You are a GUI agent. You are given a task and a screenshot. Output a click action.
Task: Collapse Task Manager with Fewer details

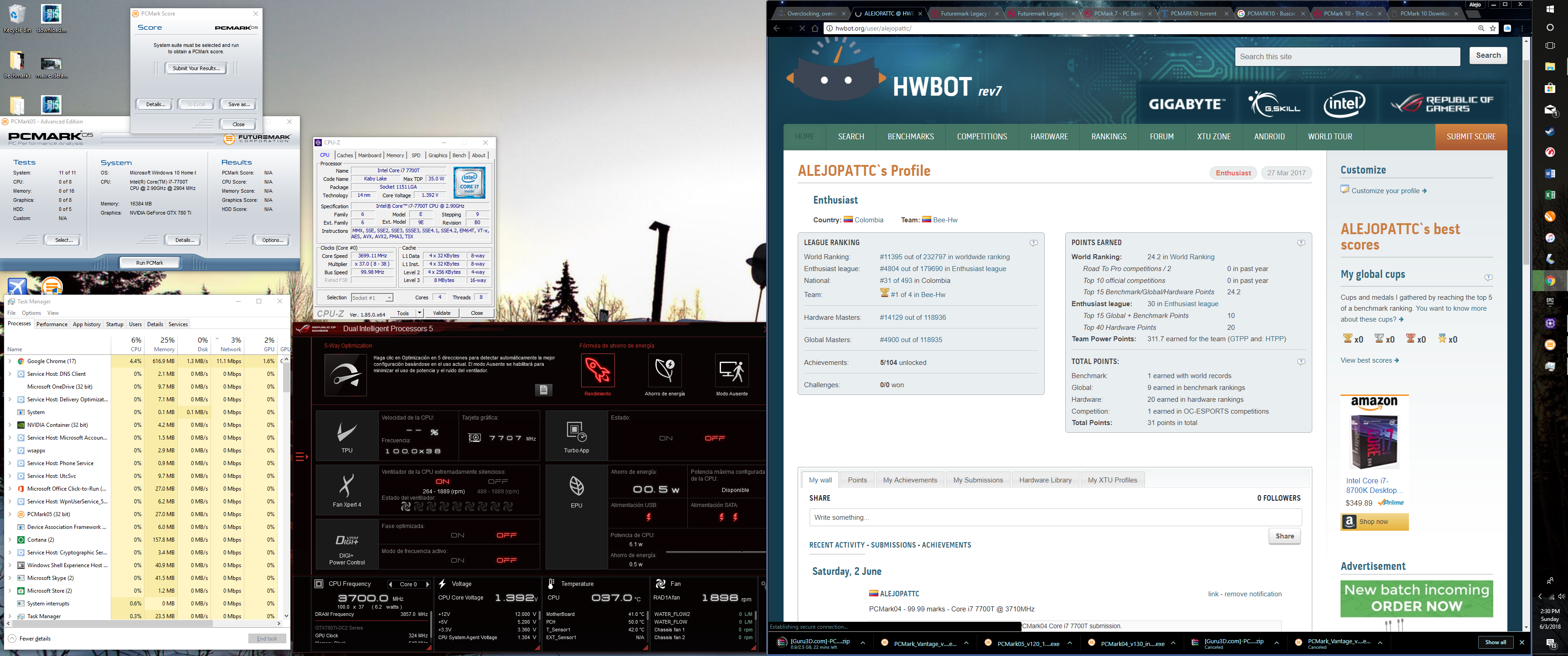coord(30,639)
